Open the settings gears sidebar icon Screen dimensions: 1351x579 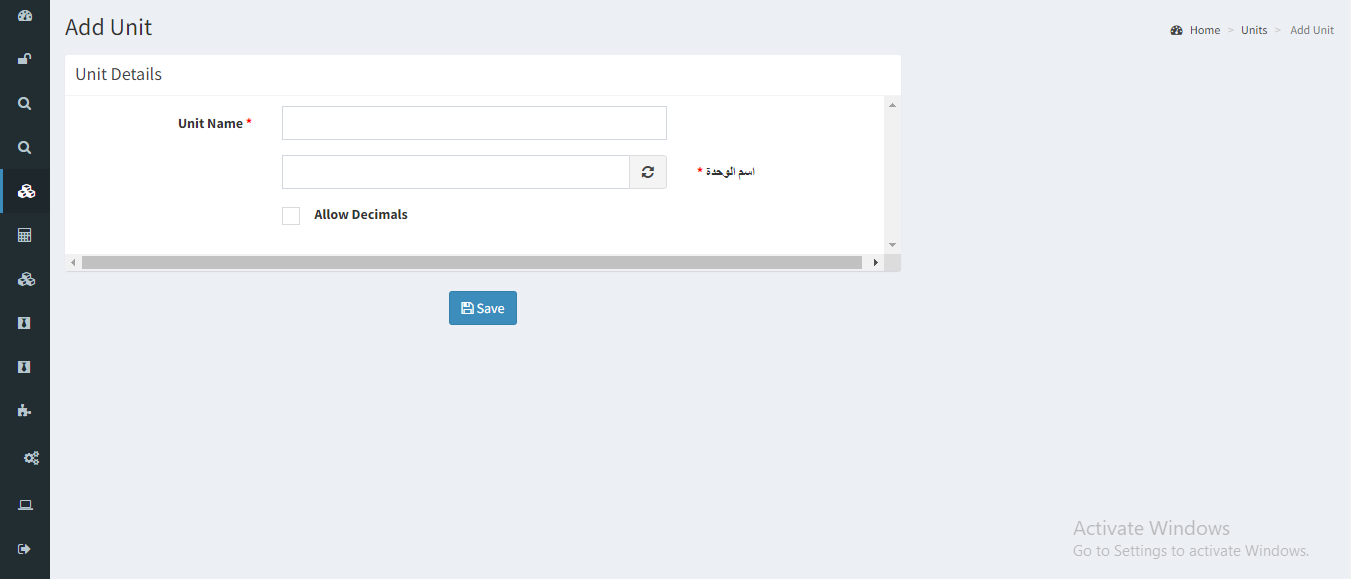(x=32, y=458)
